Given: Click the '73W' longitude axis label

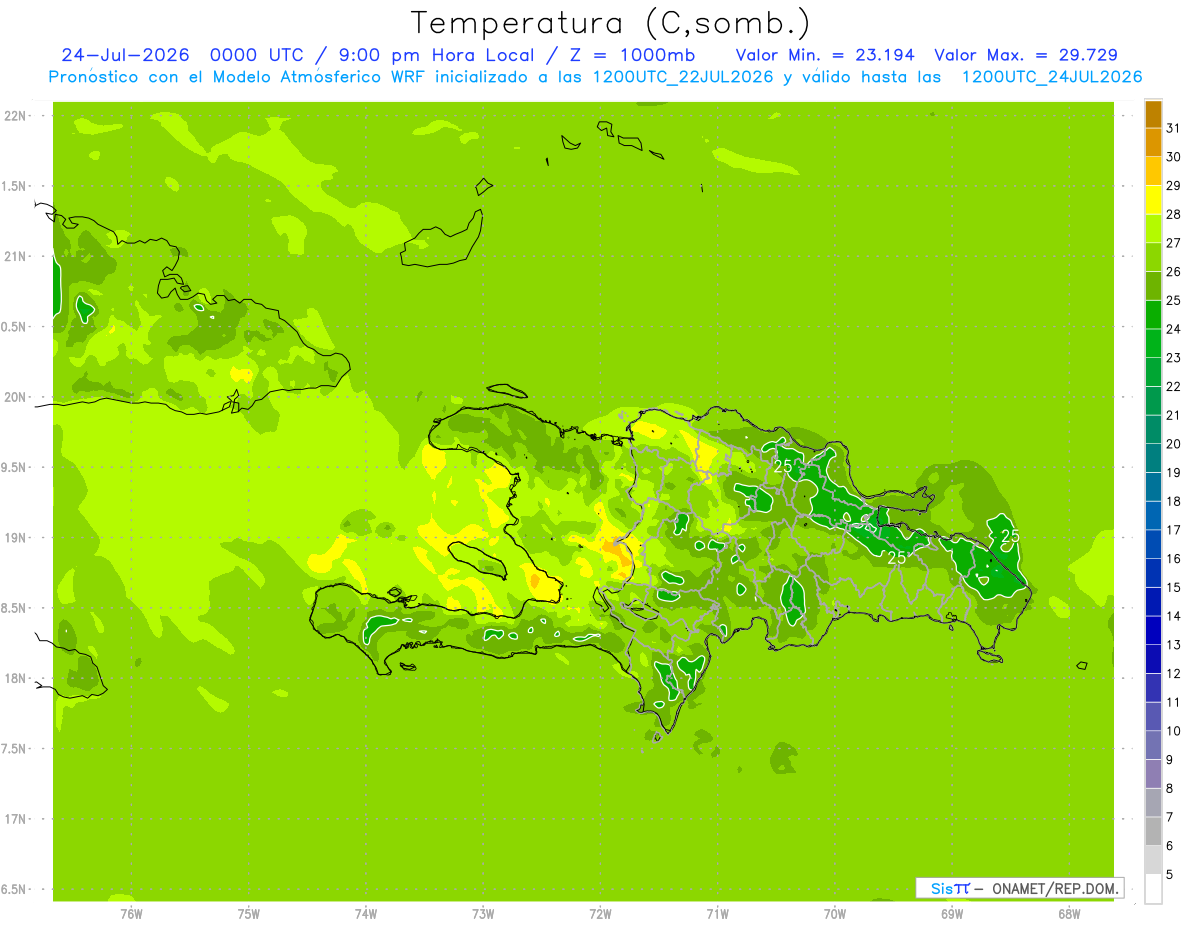Looking at the screenshot, I should pyautogui.click(x=483, y=913).
